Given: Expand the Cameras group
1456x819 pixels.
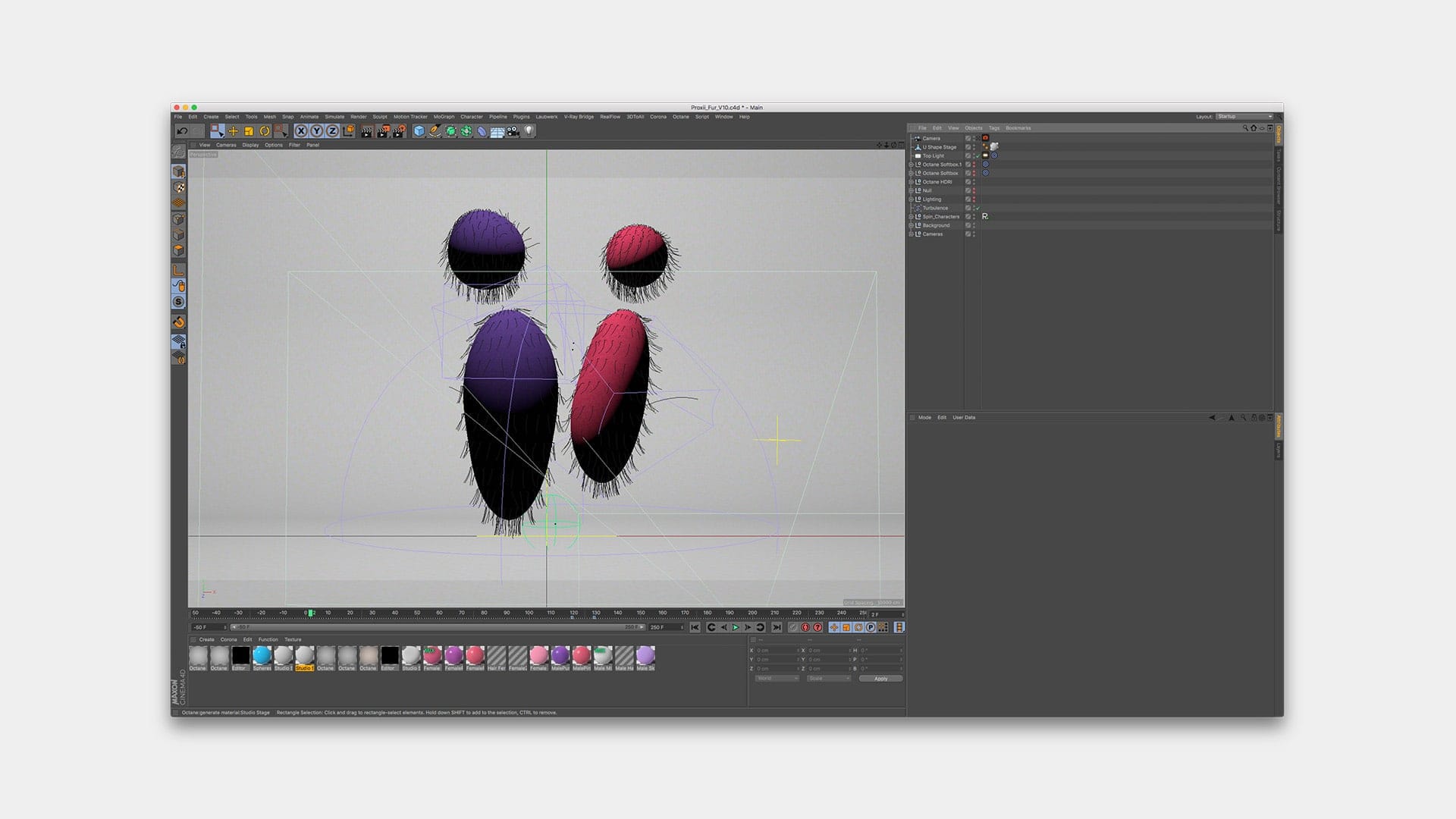Looking at the screenshot, I should (912, 234).
